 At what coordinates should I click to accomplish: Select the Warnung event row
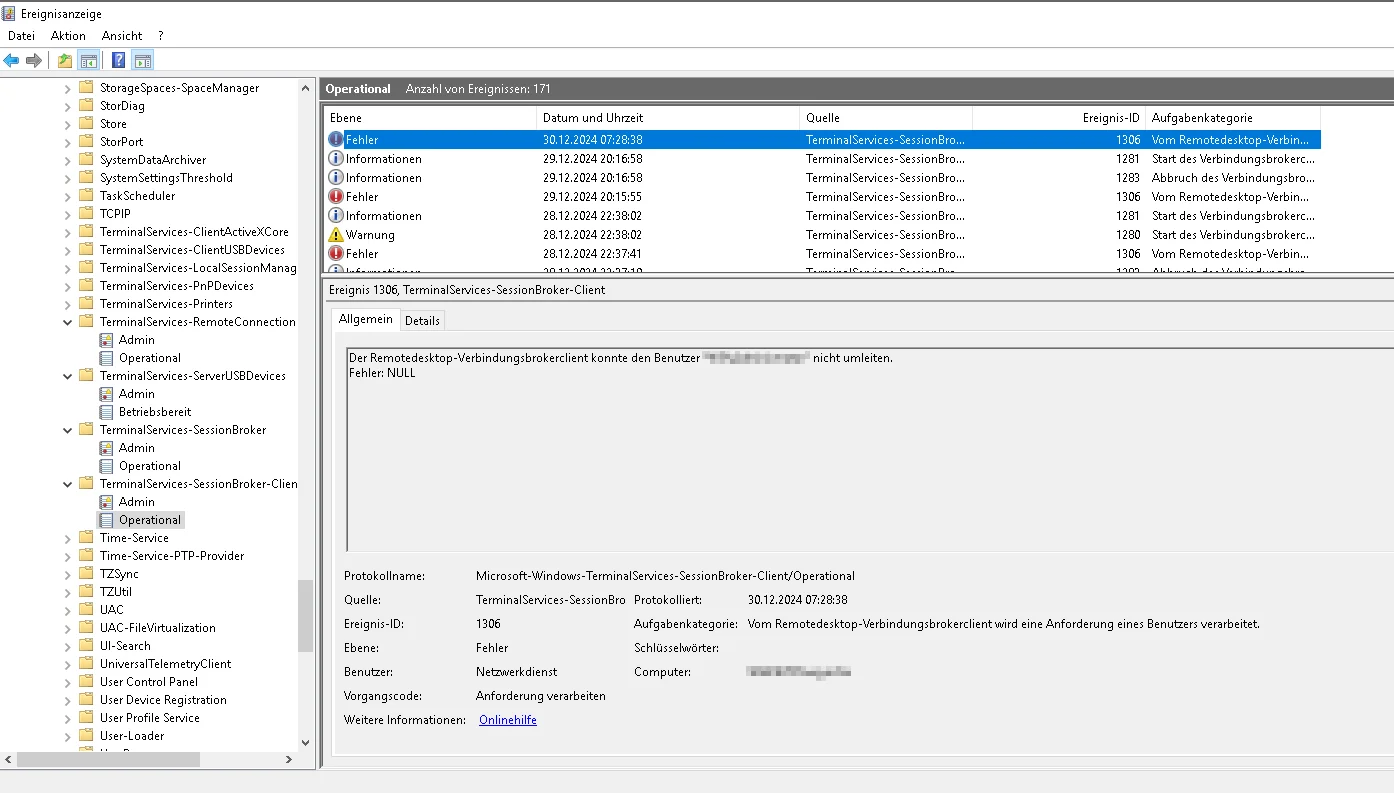click(822, 235)
